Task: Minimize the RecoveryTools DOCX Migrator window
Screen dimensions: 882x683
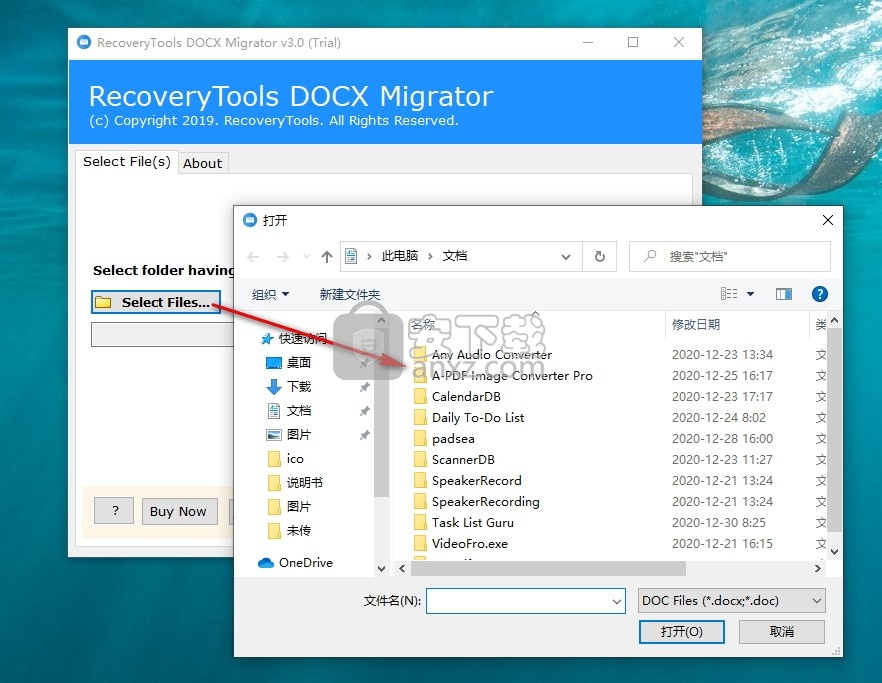Action: 588,42
